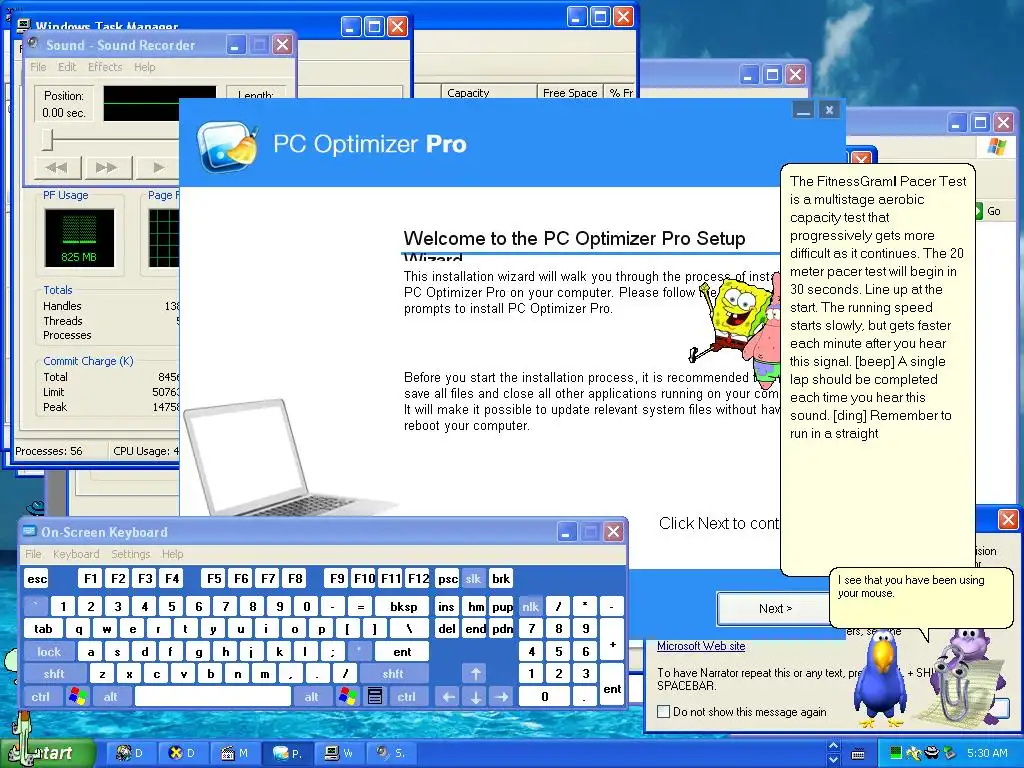The image size is (1024, 768).
Task: Click the Windows Task Manager title bar icon
Action: [24, 25]
